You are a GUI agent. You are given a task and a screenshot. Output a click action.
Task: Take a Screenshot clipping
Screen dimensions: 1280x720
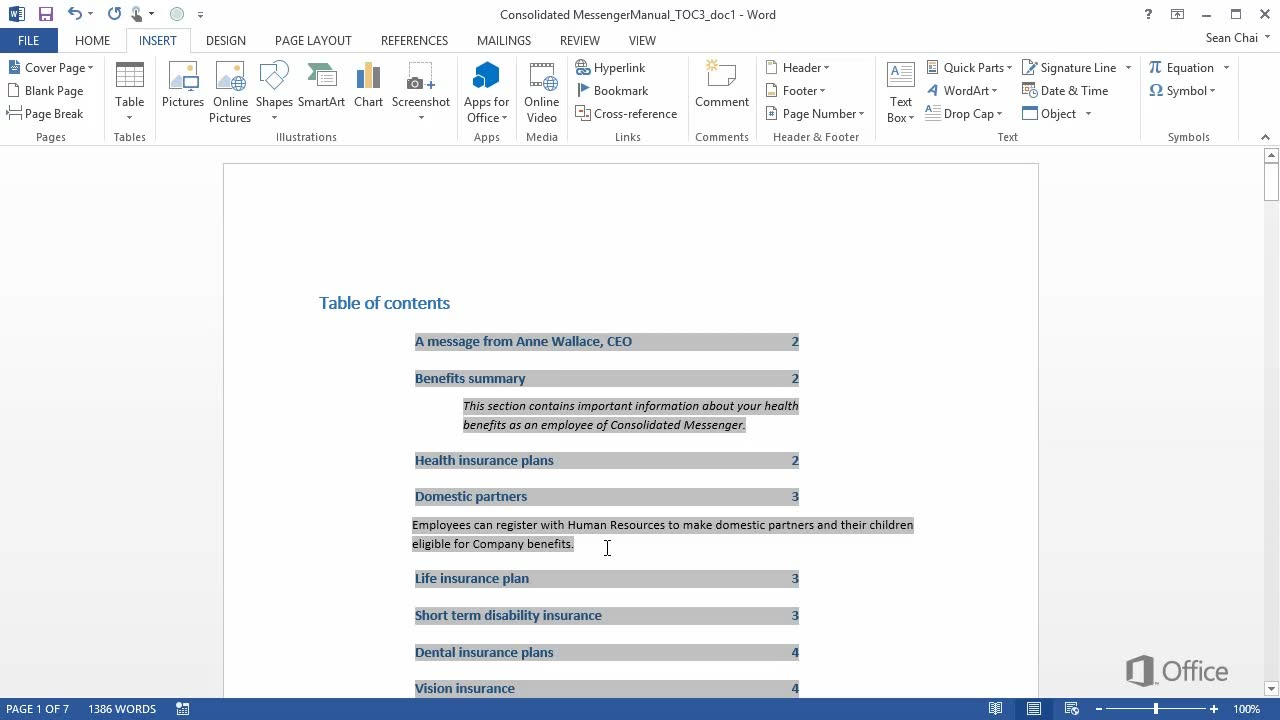(x=421, y=91)
